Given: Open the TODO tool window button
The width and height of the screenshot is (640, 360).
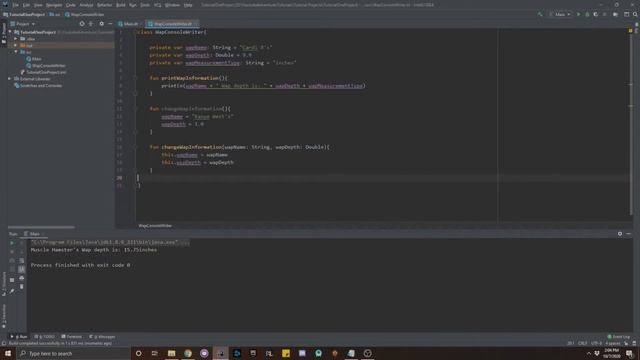Looking at the screenshot, I should click(44, 337).
